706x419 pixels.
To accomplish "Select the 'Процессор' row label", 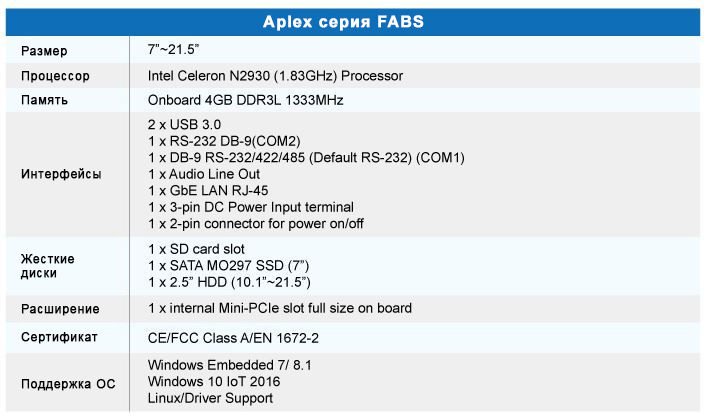I will click(x=55, y=76).
